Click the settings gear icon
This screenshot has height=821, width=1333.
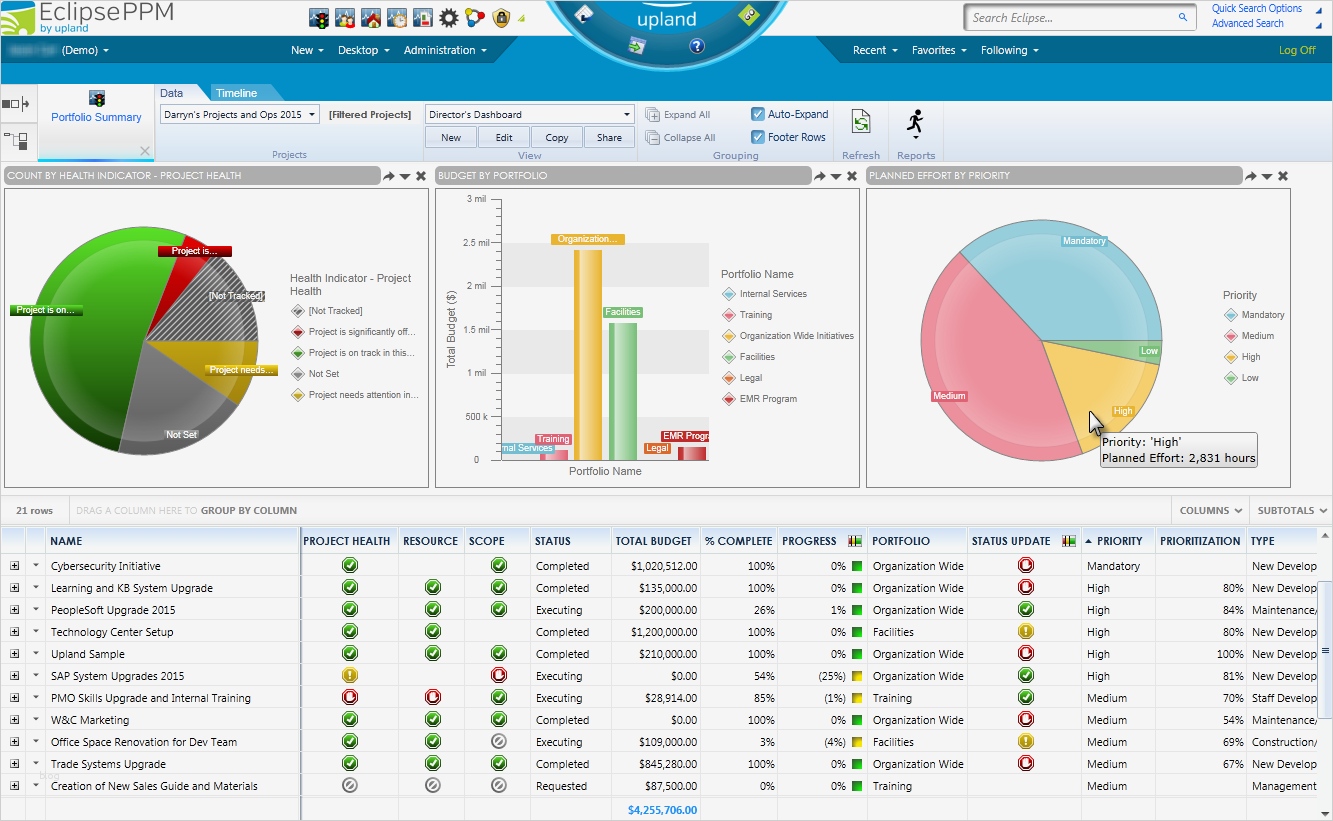coord(448,17)
